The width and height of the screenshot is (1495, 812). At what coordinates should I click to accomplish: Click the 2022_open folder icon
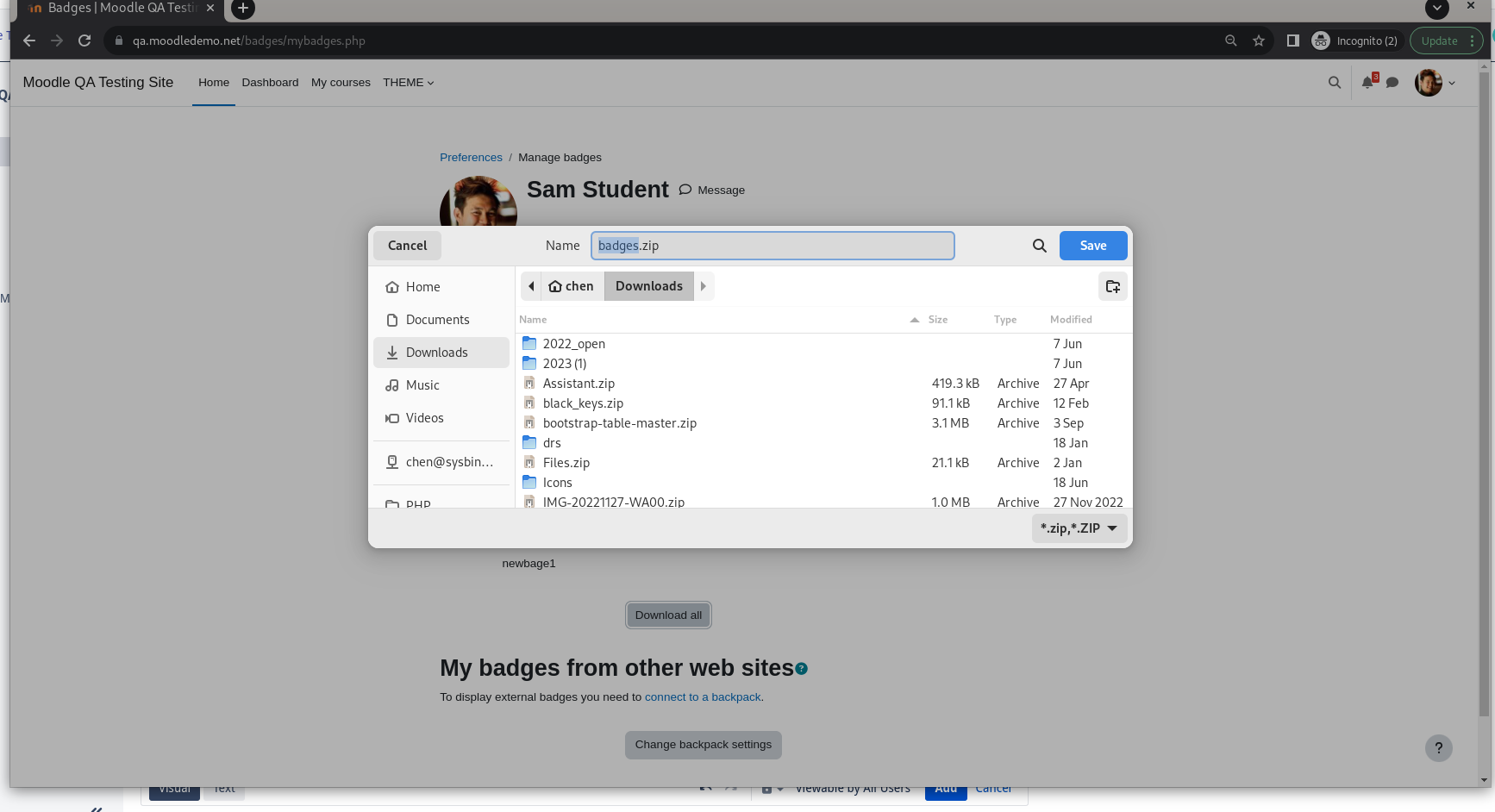coord(529,344)
